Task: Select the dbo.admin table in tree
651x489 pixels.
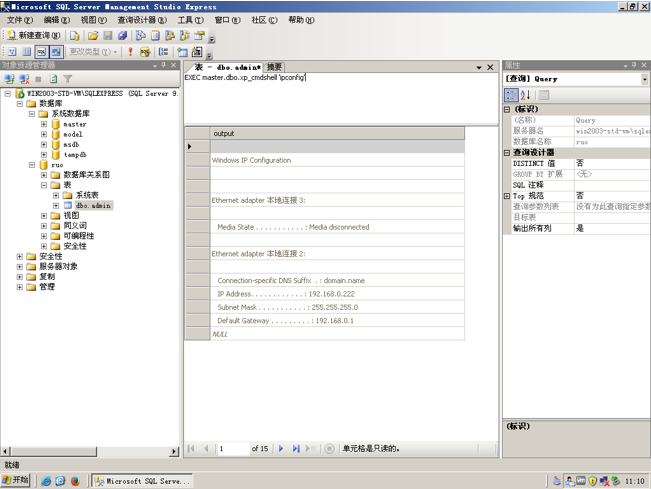Action: click(x=93, y=205)
